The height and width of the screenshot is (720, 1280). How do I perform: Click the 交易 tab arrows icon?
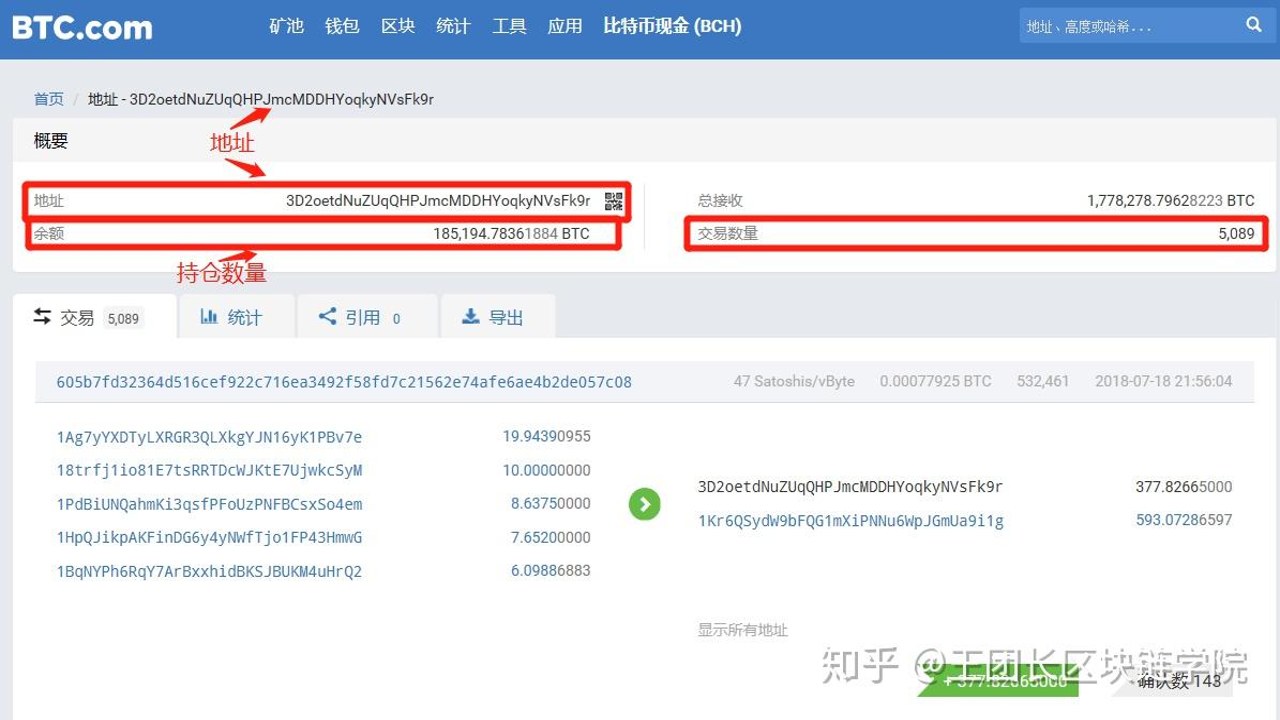[x=42, y=316]
